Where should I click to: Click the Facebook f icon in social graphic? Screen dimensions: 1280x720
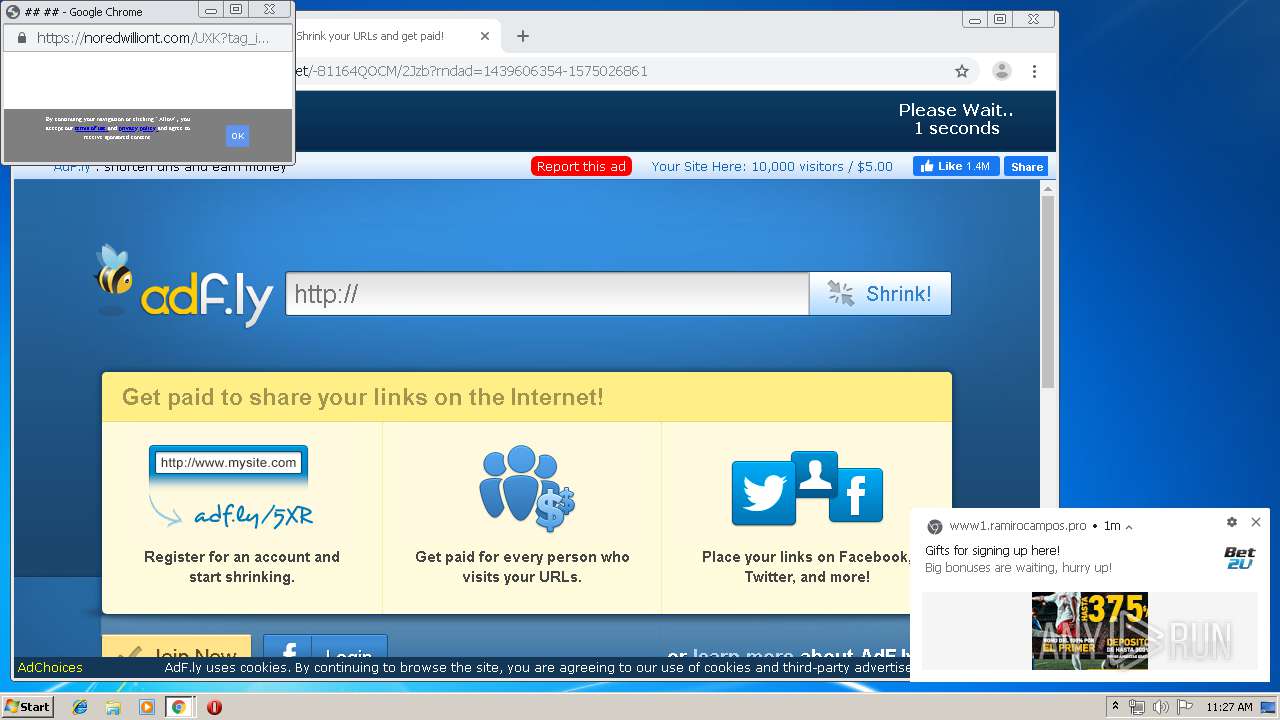855,495
